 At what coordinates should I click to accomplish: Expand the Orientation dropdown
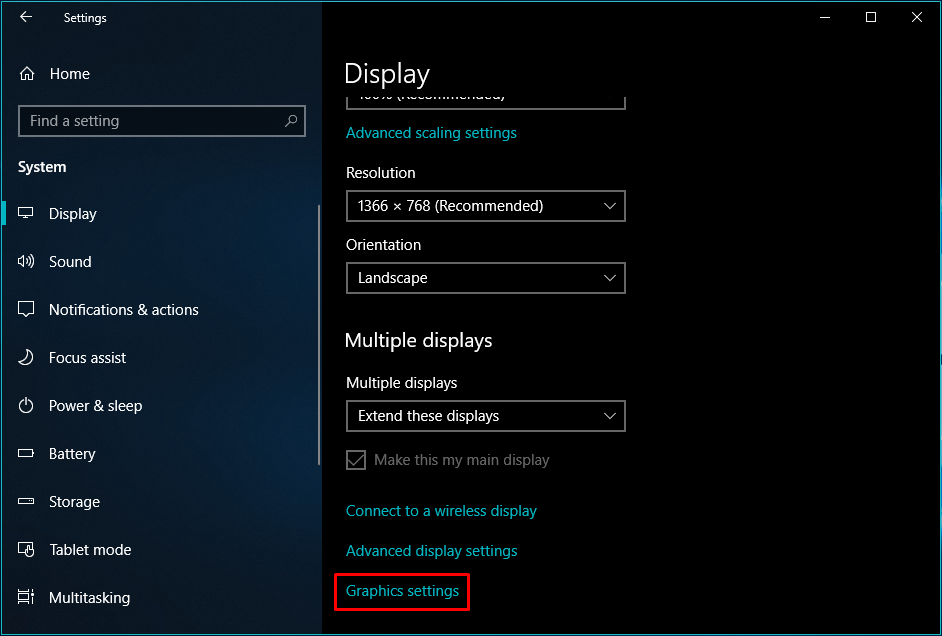(485, 278)
